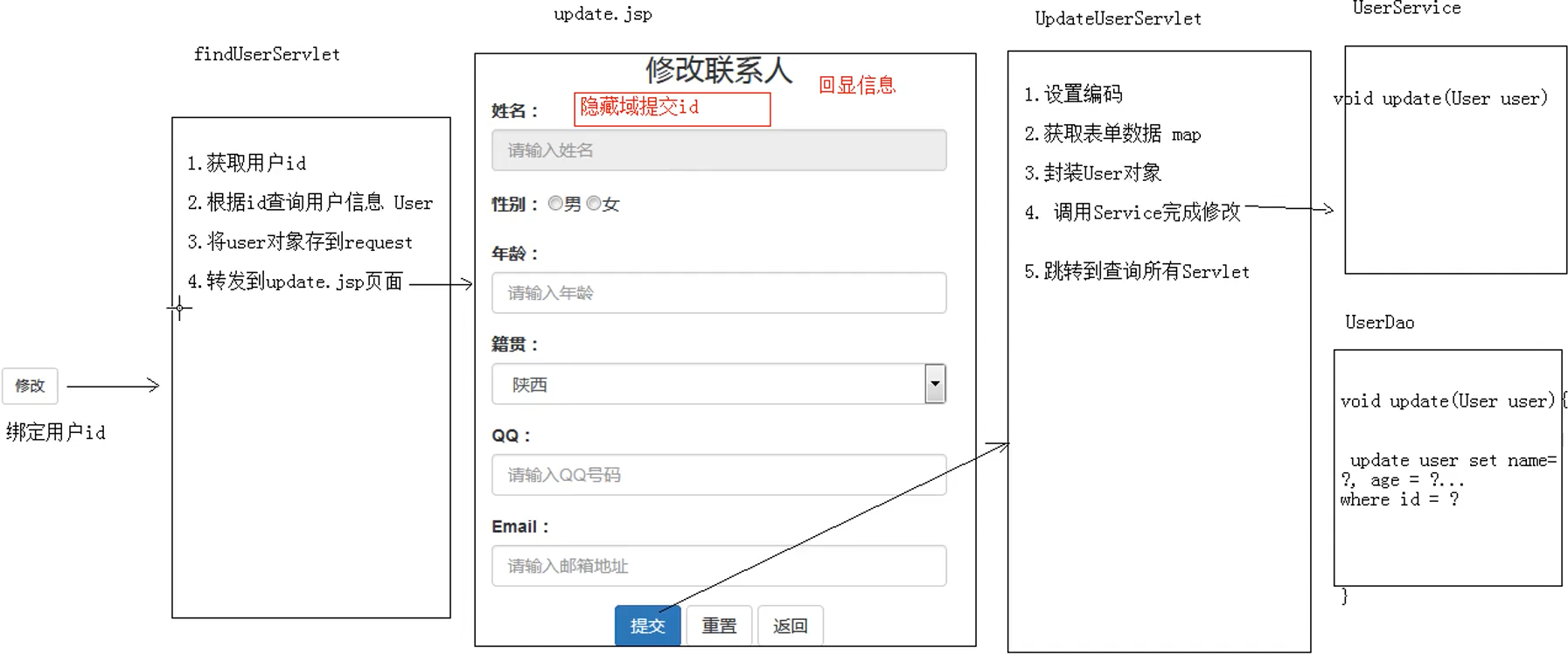Click the findUserServlet title label
Image resolution: width=1568 pixels, height=655 pixels.
coord(267,54)
